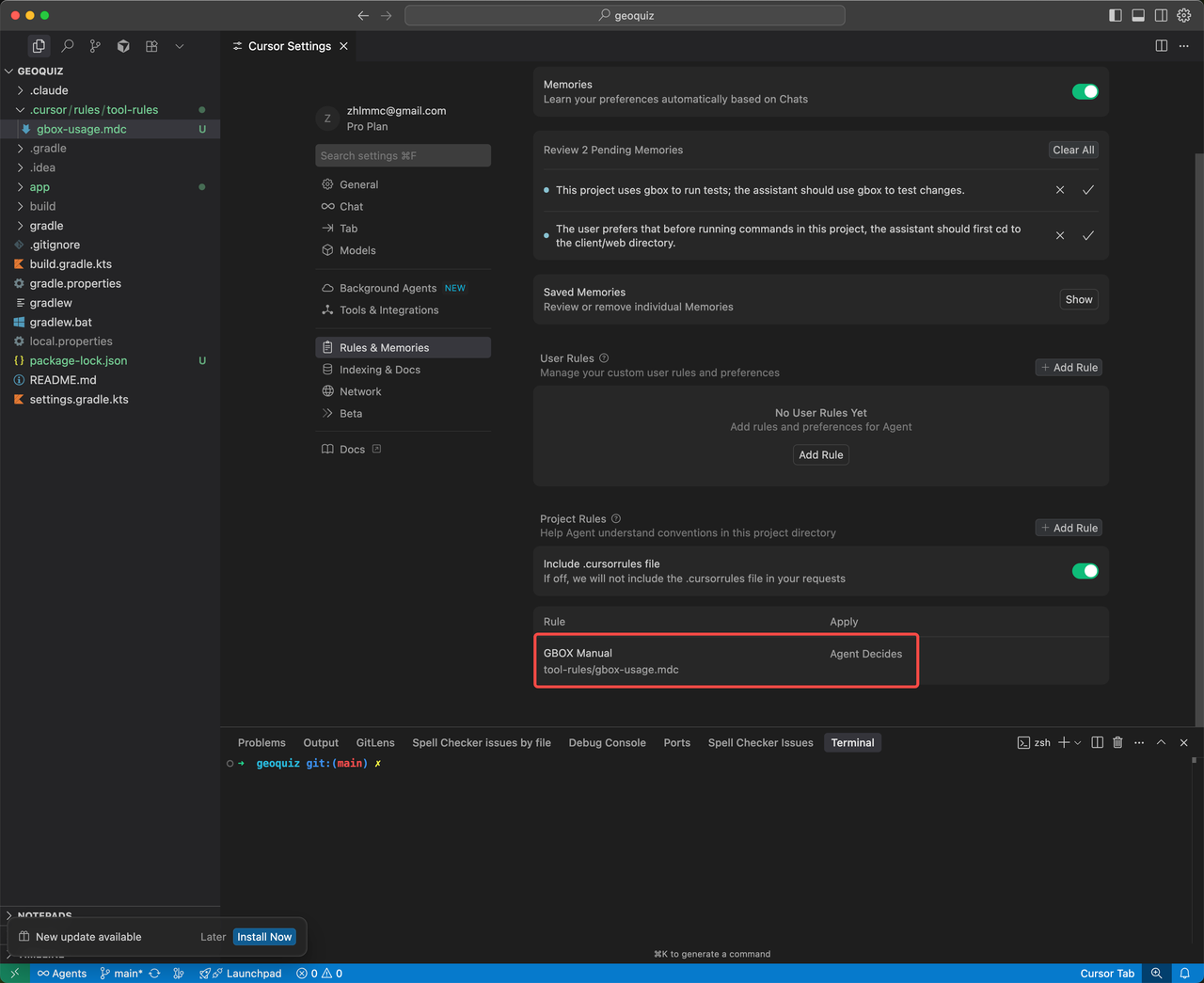The height and width of the screenshot is (983, 1204).
Task: Select Indexing & Docs settings section
Action: tap(379, 370)
